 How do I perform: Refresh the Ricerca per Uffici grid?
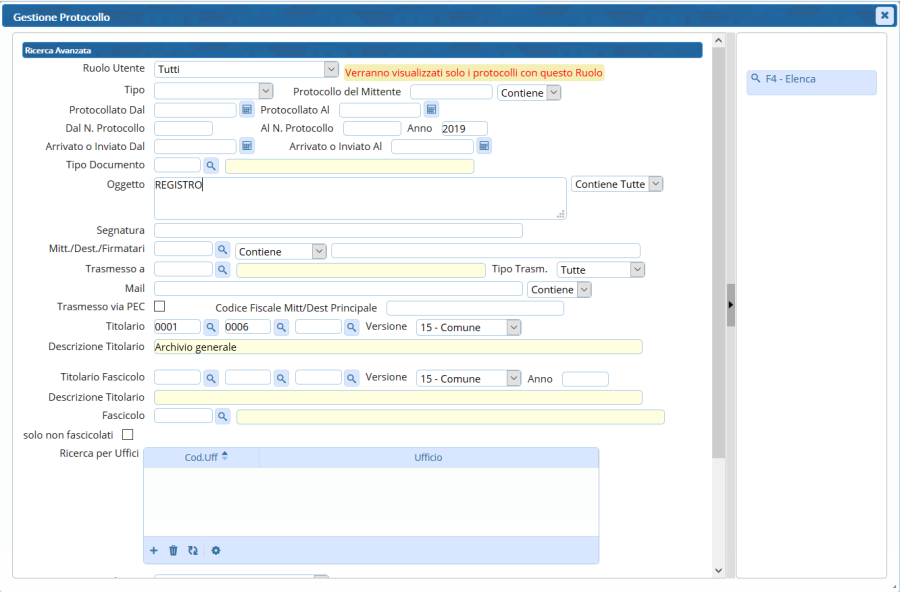(x=193, y=550)
